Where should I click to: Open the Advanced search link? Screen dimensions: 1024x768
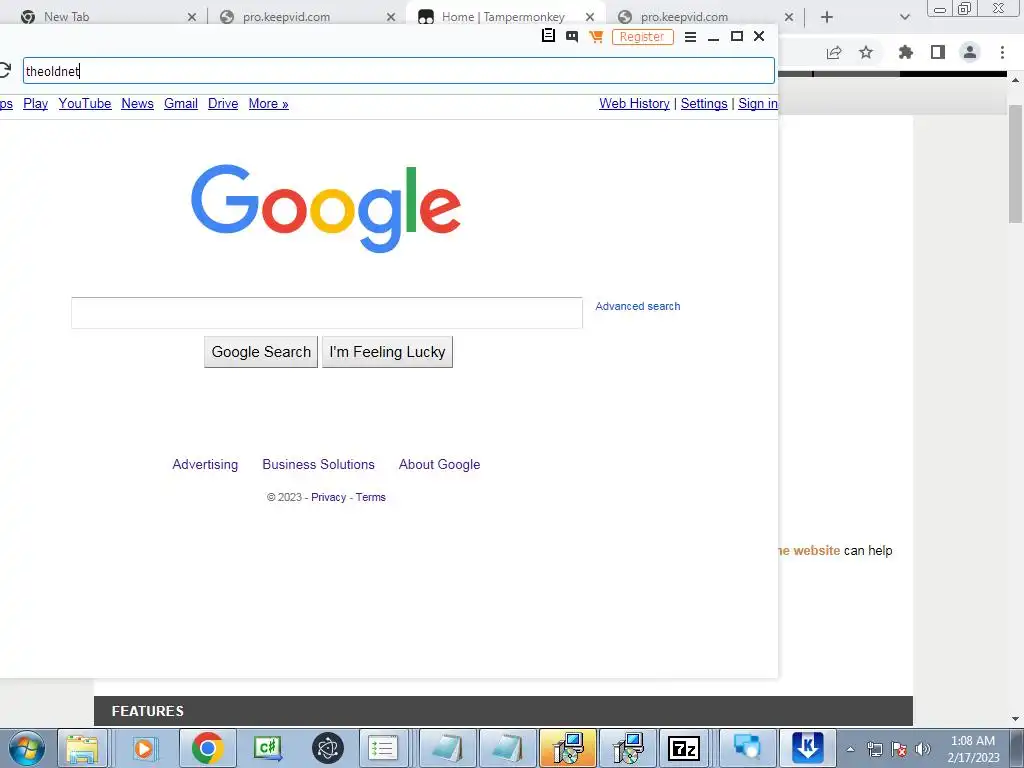coord(637,306)
